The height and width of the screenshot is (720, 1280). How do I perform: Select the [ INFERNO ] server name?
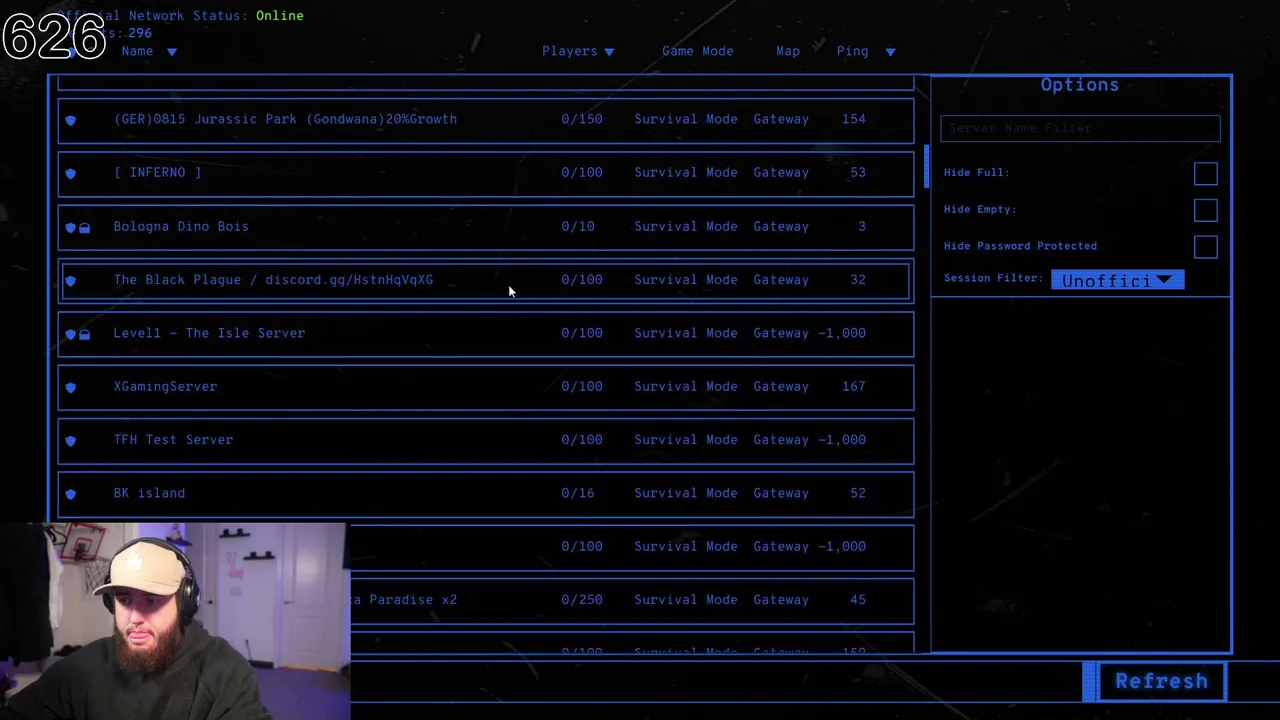tap(157, 172)
